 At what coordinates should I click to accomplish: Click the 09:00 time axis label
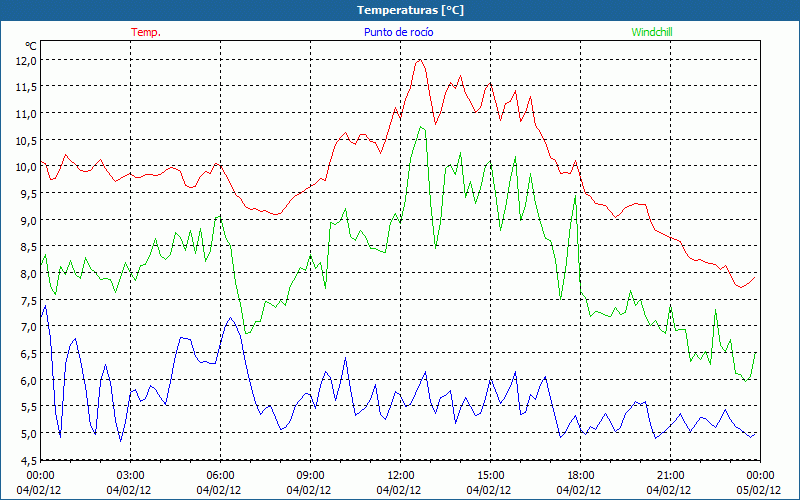tap(311, 476)
